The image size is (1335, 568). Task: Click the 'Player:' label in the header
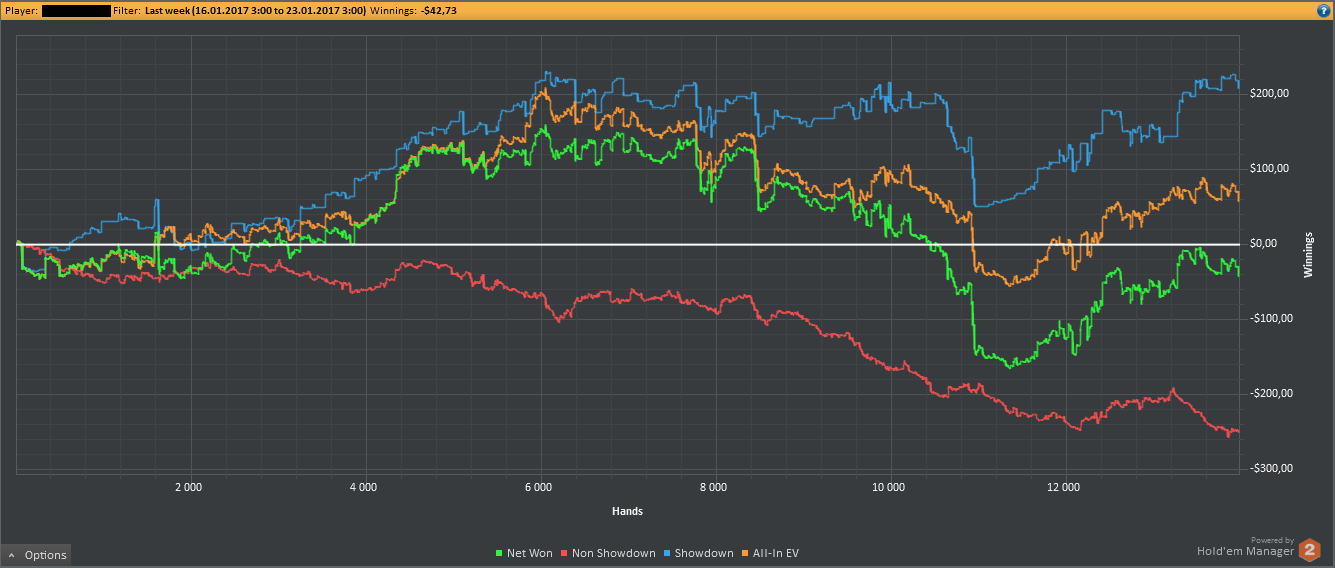21,10
